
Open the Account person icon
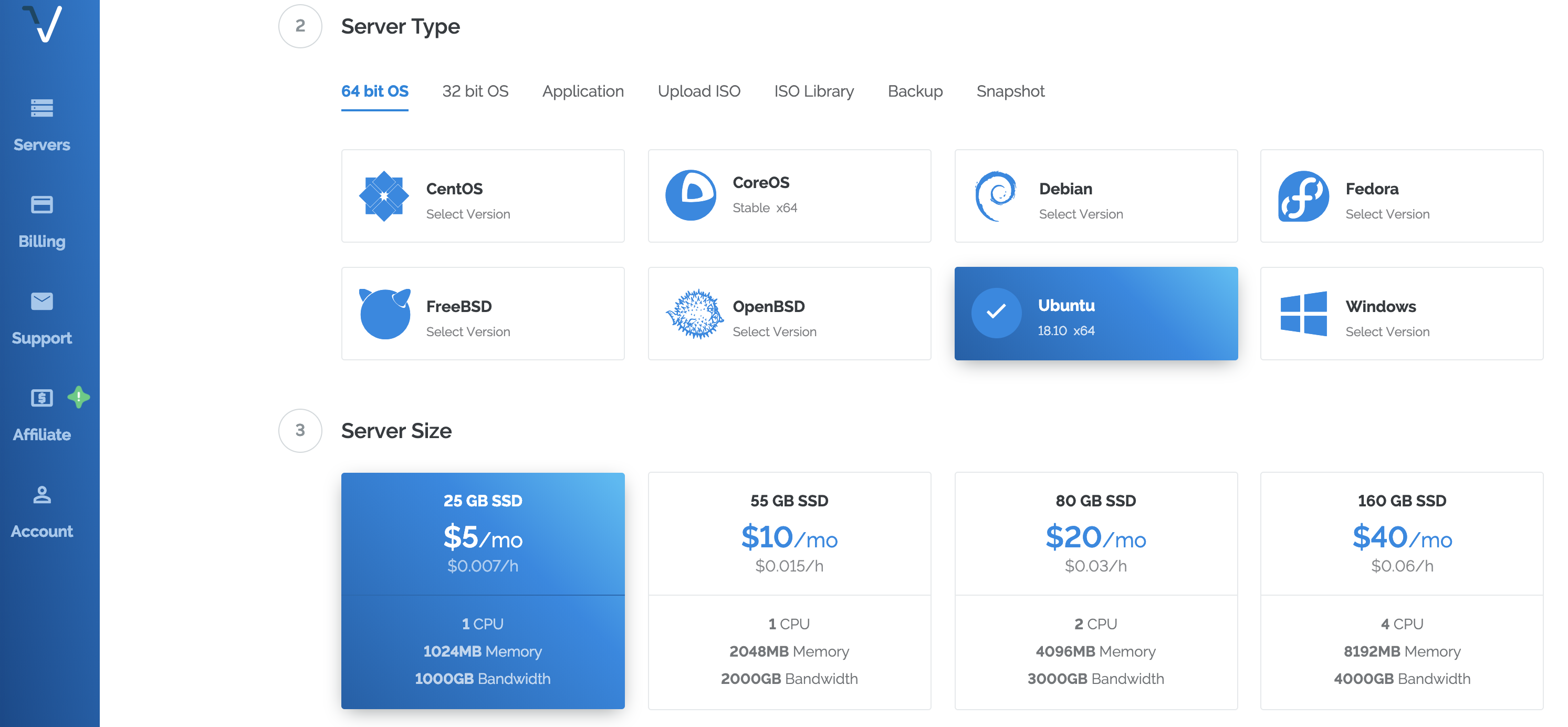coord(42,494)
